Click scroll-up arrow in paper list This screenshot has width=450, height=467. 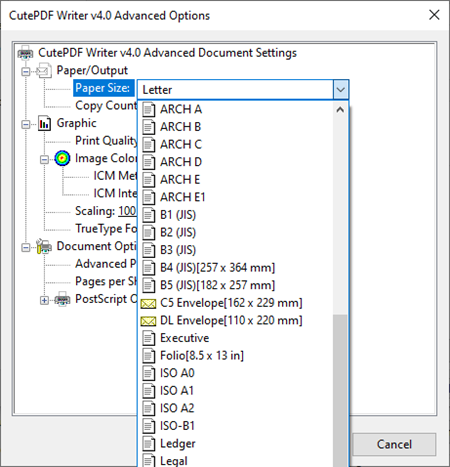pyautogui.click(x=340, y=110)
